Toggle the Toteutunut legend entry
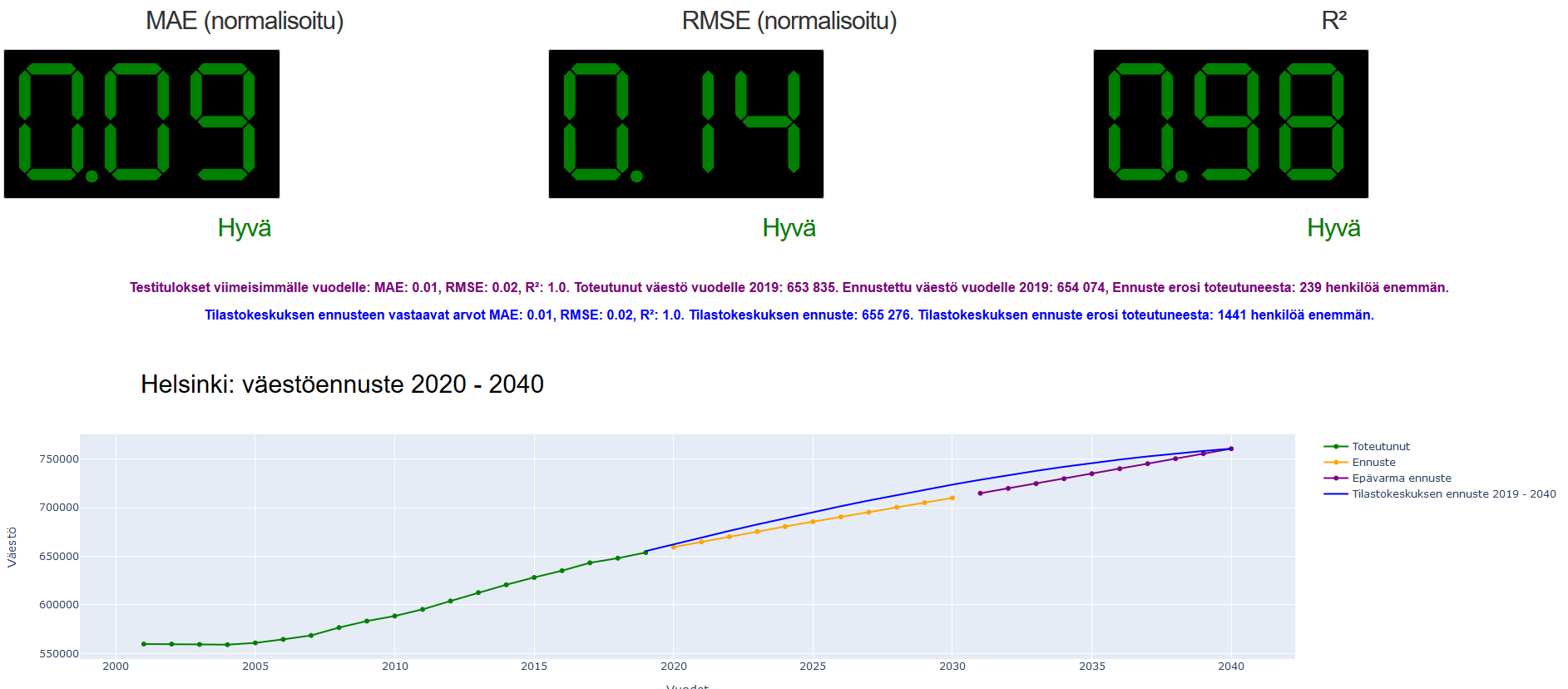Image resolution: width=1568 pixels, height=689 pixels. (x=1367, y=447)
